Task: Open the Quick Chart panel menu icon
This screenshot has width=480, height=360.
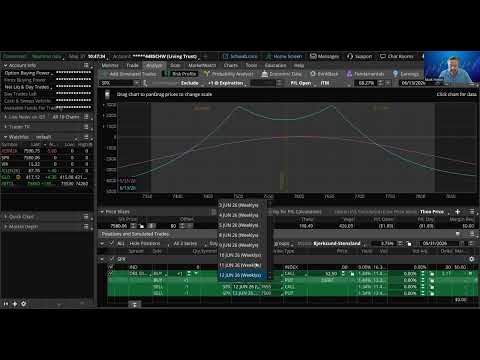Action: 86,217
